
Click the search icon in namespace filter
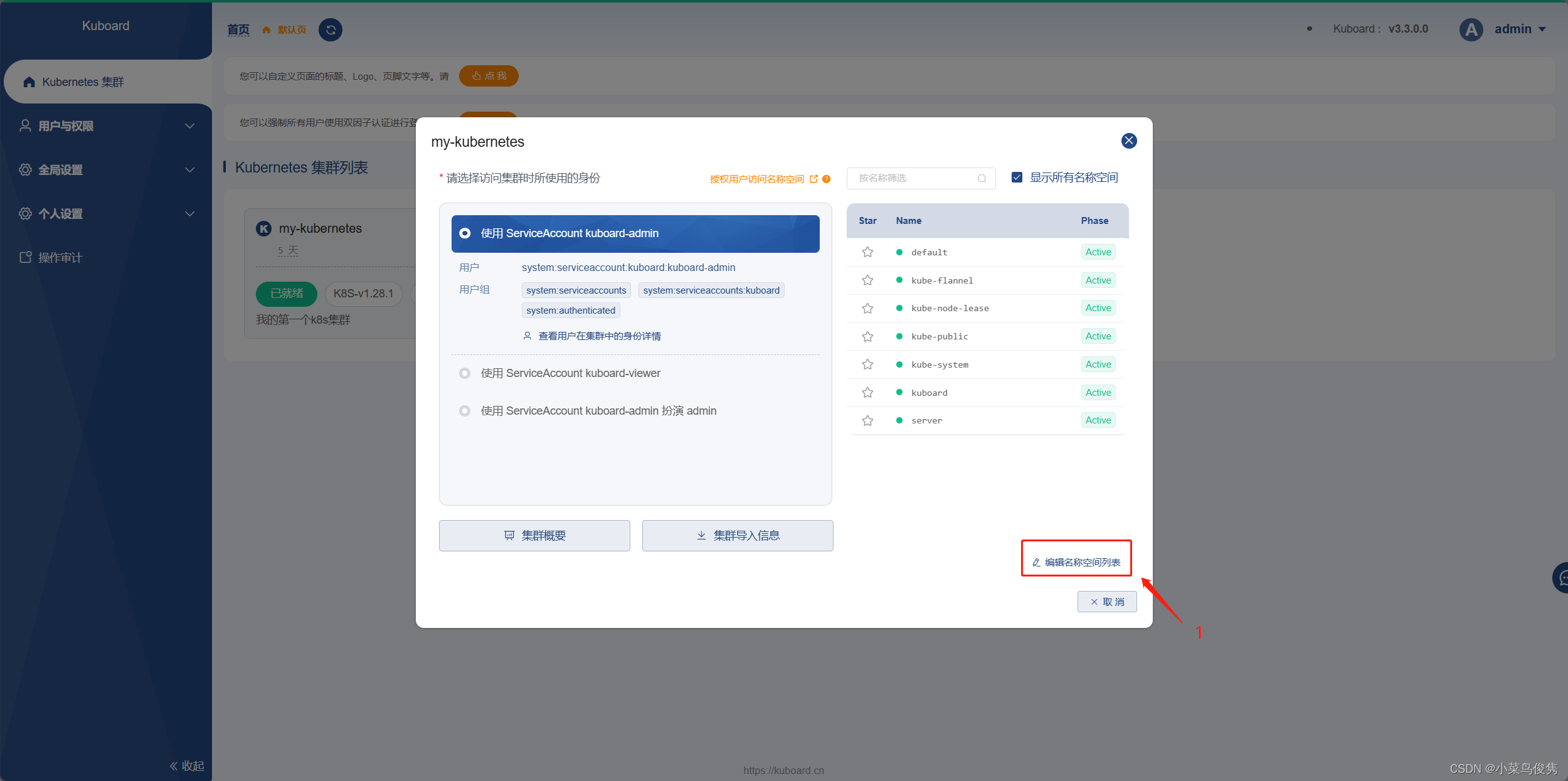[982, 178]
